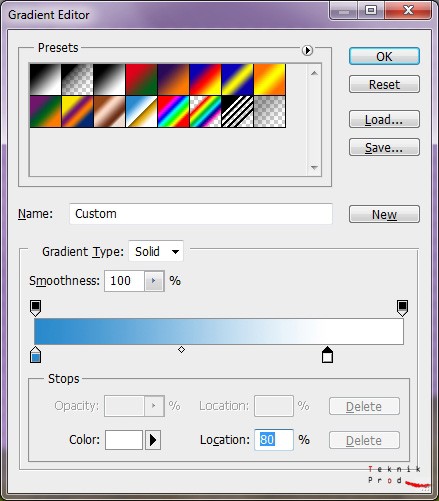Click the Name field containing Custom
Screen dimensions: 439x501
pos(201,214)
